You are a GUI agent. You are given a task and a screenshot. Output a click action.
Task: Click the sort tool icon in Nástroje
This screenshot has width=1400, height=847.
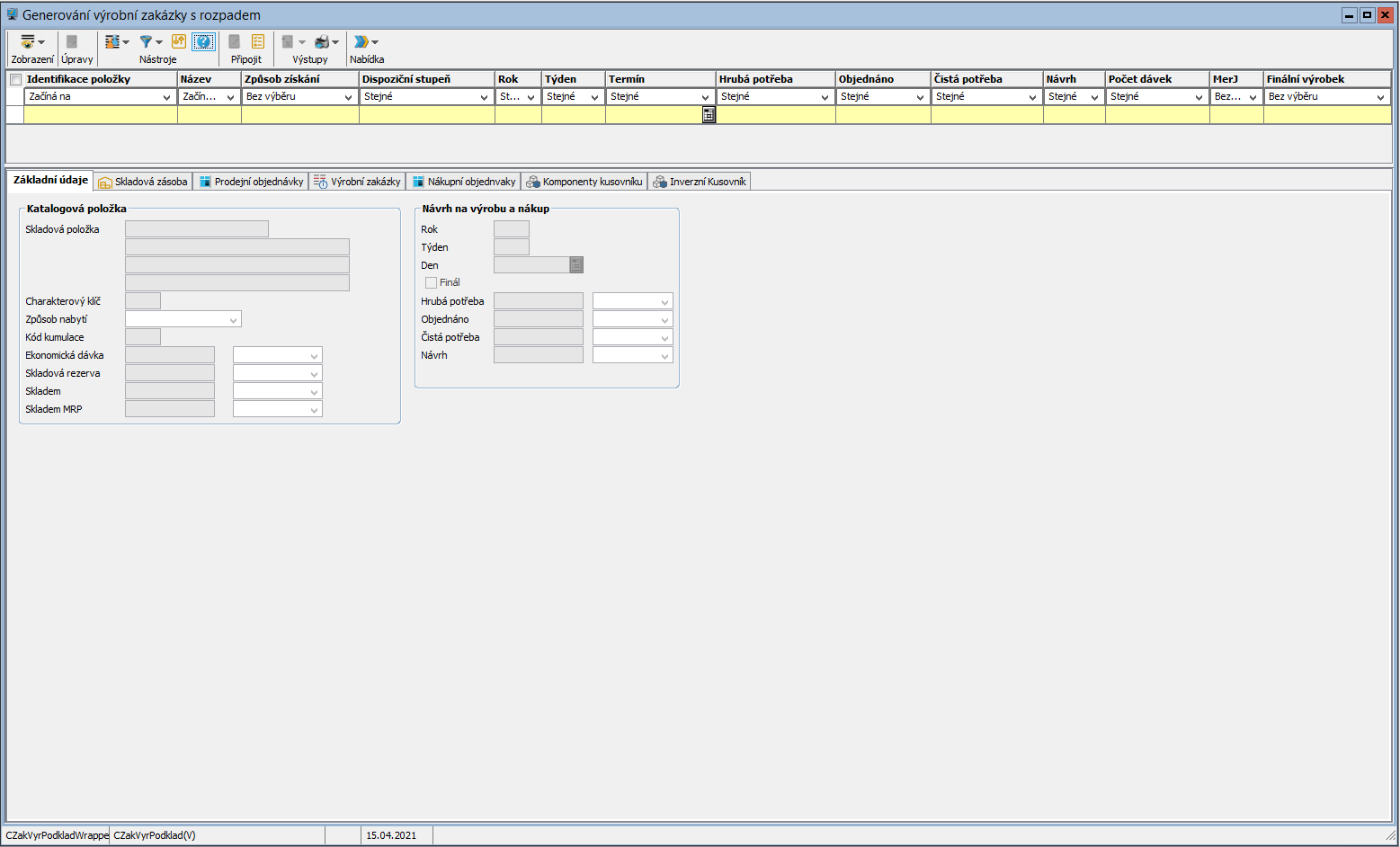coord(179,42)
